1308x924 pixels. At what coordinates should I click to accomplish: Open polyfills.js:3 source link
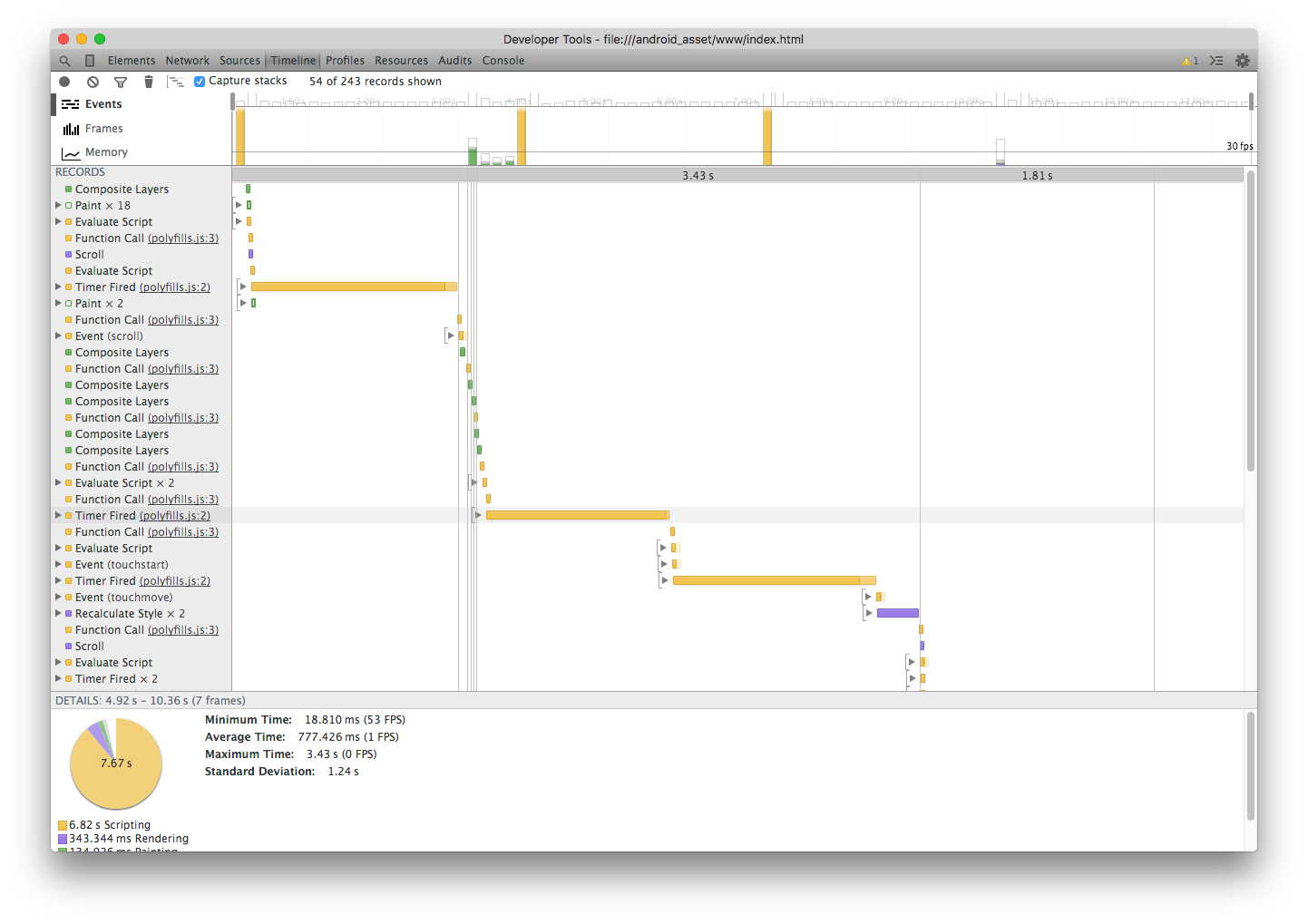point(183,238)
